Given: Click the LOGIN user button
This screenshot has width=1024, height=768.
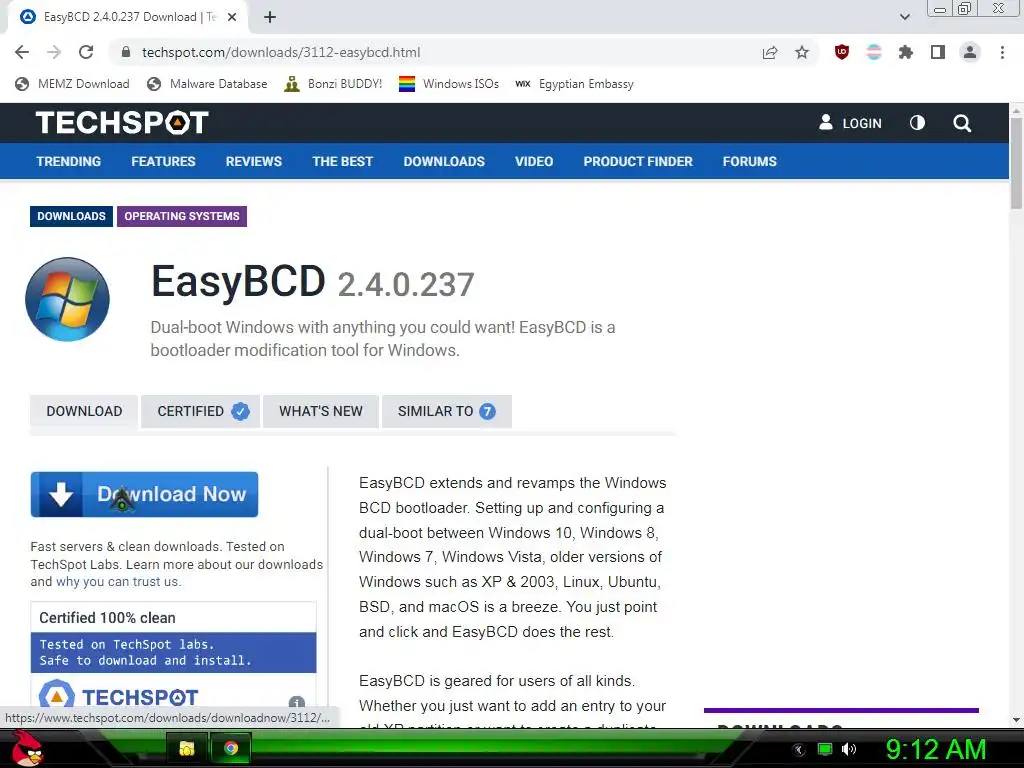Looking at the screenshot, I should coord(850,123).
